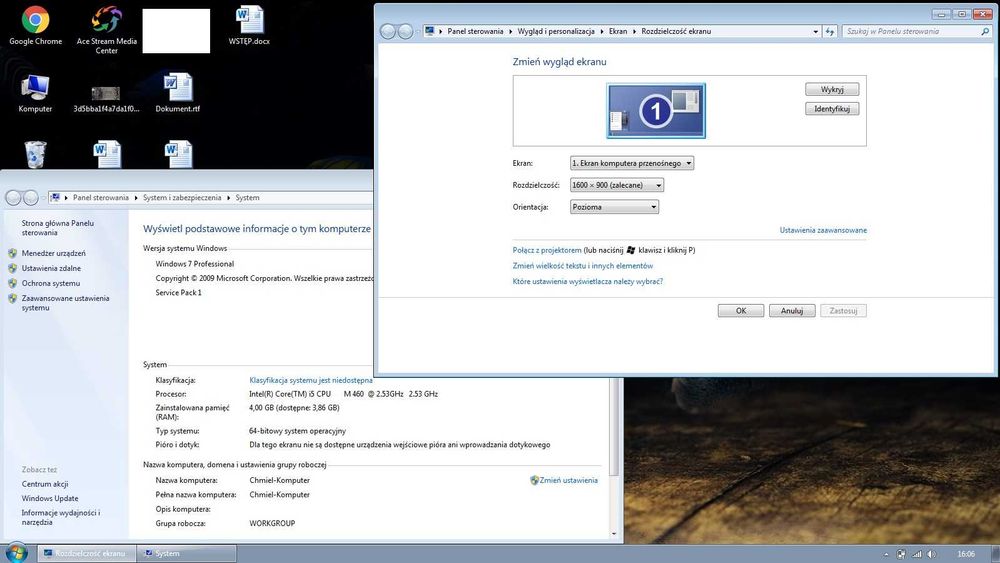Image resolution: width=1000 pixels, height=563 pixels.
Task: Click tray icon left of network signal
Action: click(901, 554)
